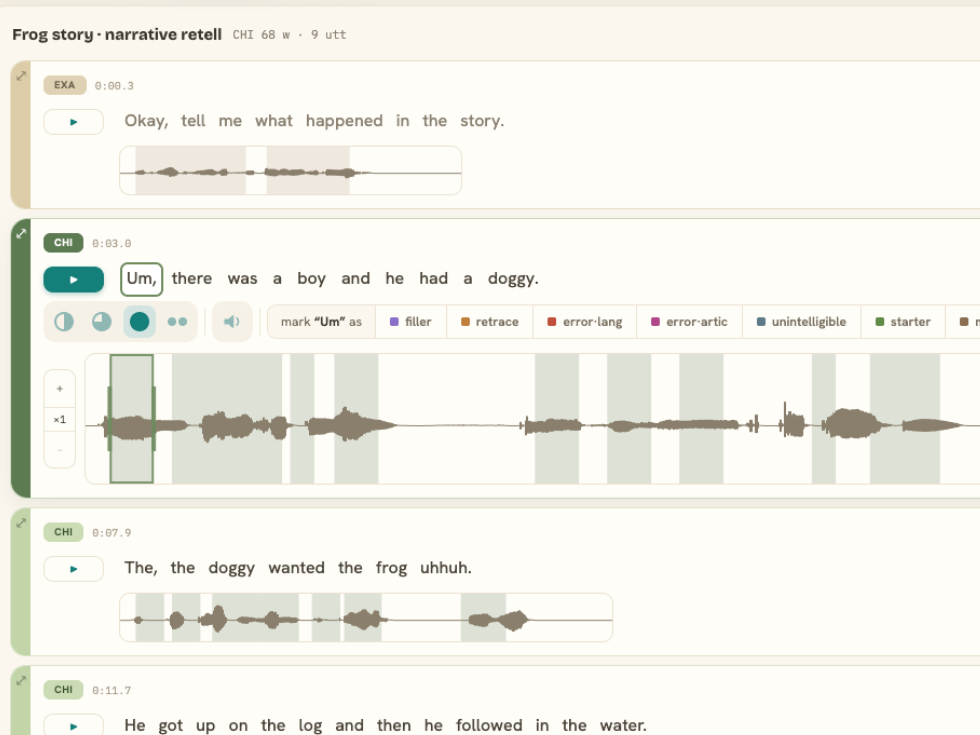This screenshot has height=735, width=980.
Task: Mark "Um" as filler
Action: [x=411, y=321]
